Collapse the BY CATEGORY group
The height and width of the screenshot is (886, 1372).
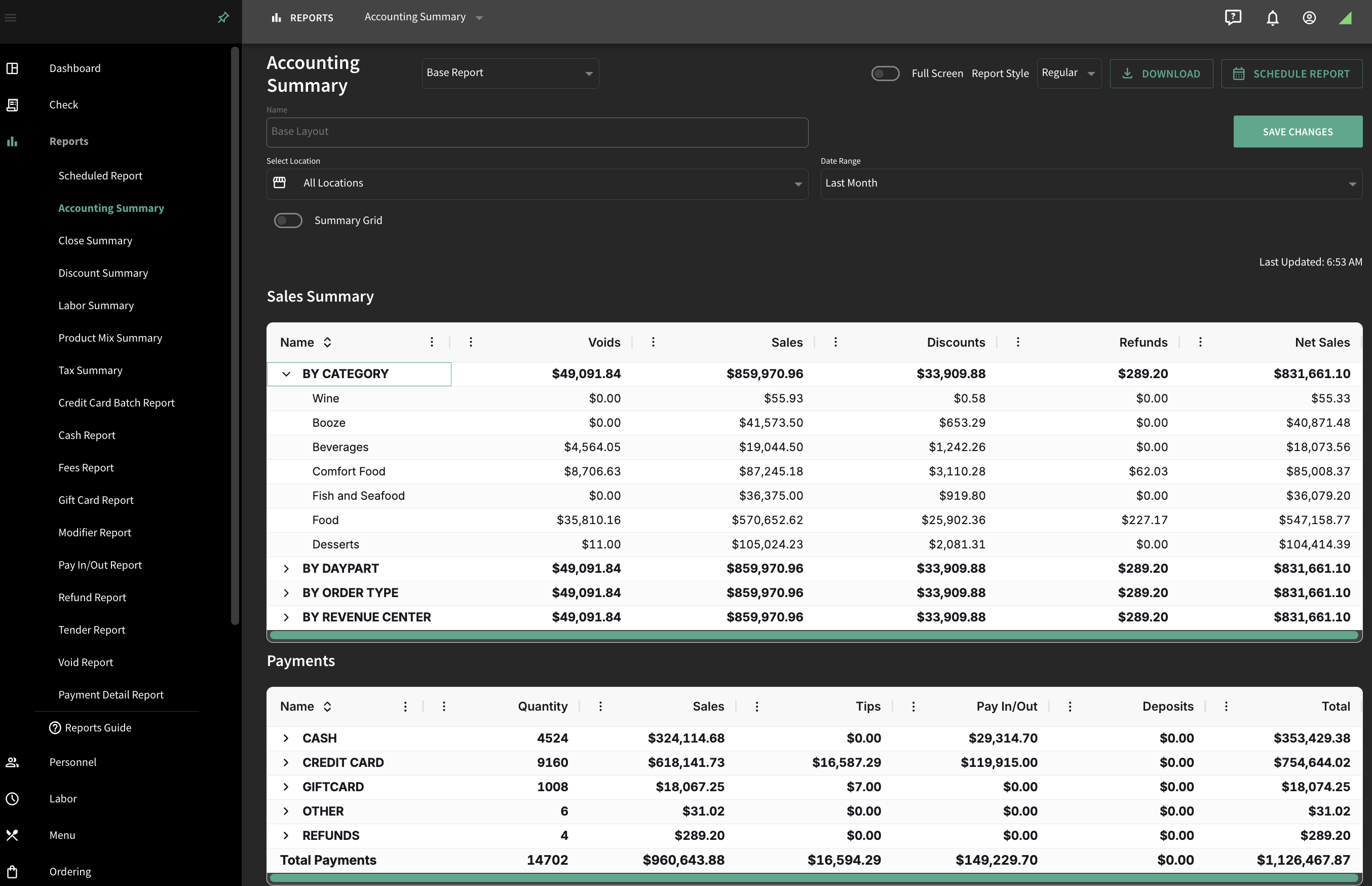[x=286, y=374]
